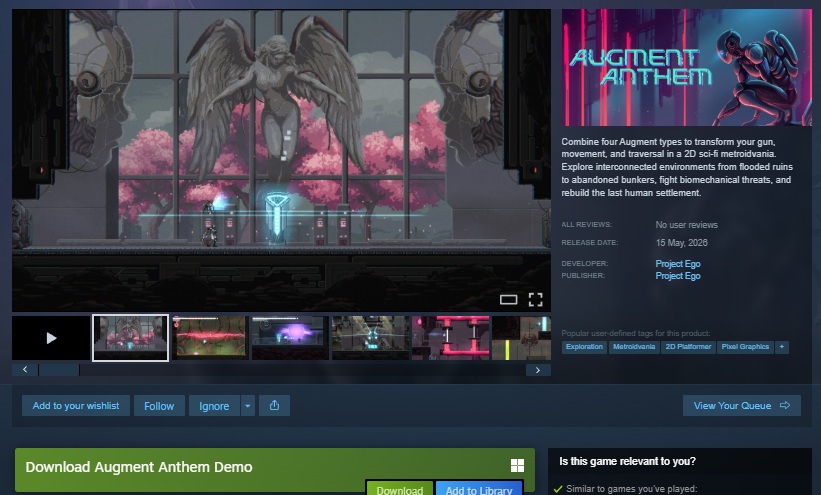Toggle theater mode on media viewer
The height and width of the screenshot is (495, 821).
pos(508,300)
